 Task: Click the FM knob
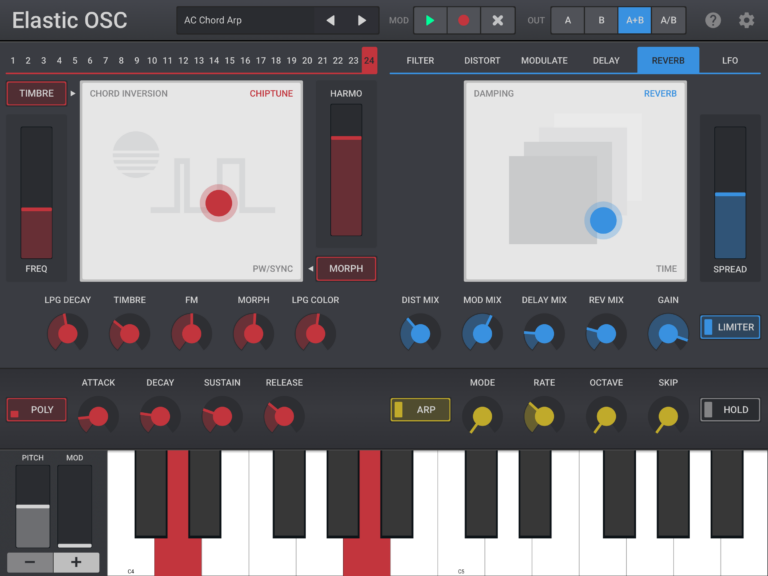click(x=192, y=333)
